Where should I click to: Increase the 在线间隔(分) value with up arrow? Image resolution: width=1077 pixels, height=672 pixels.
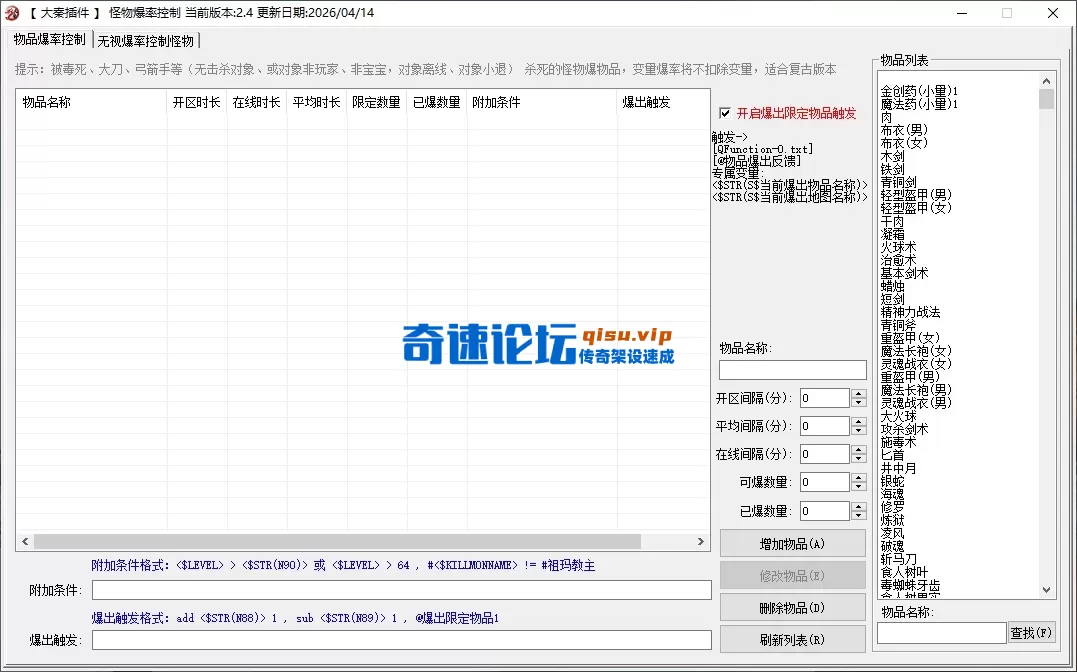(859, 450)
